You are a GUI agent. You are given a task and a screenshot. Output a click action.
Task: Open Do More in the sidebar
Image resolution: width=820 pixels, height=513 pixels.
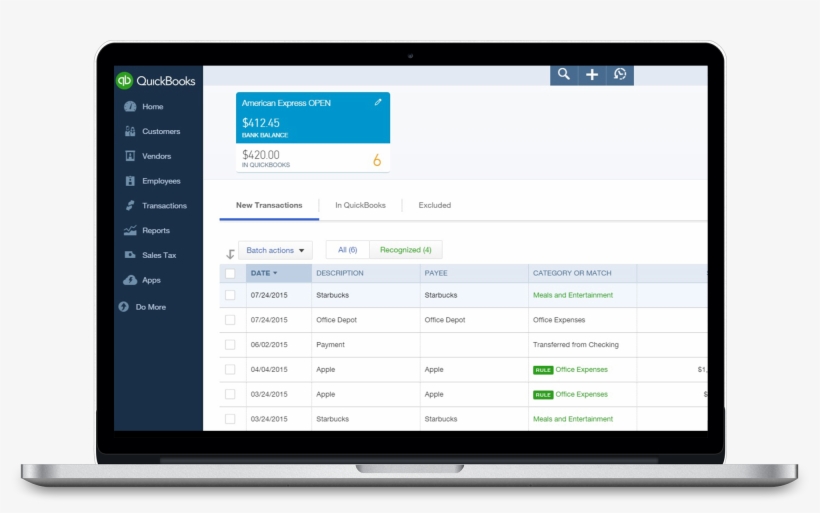[x=151, y=307]
